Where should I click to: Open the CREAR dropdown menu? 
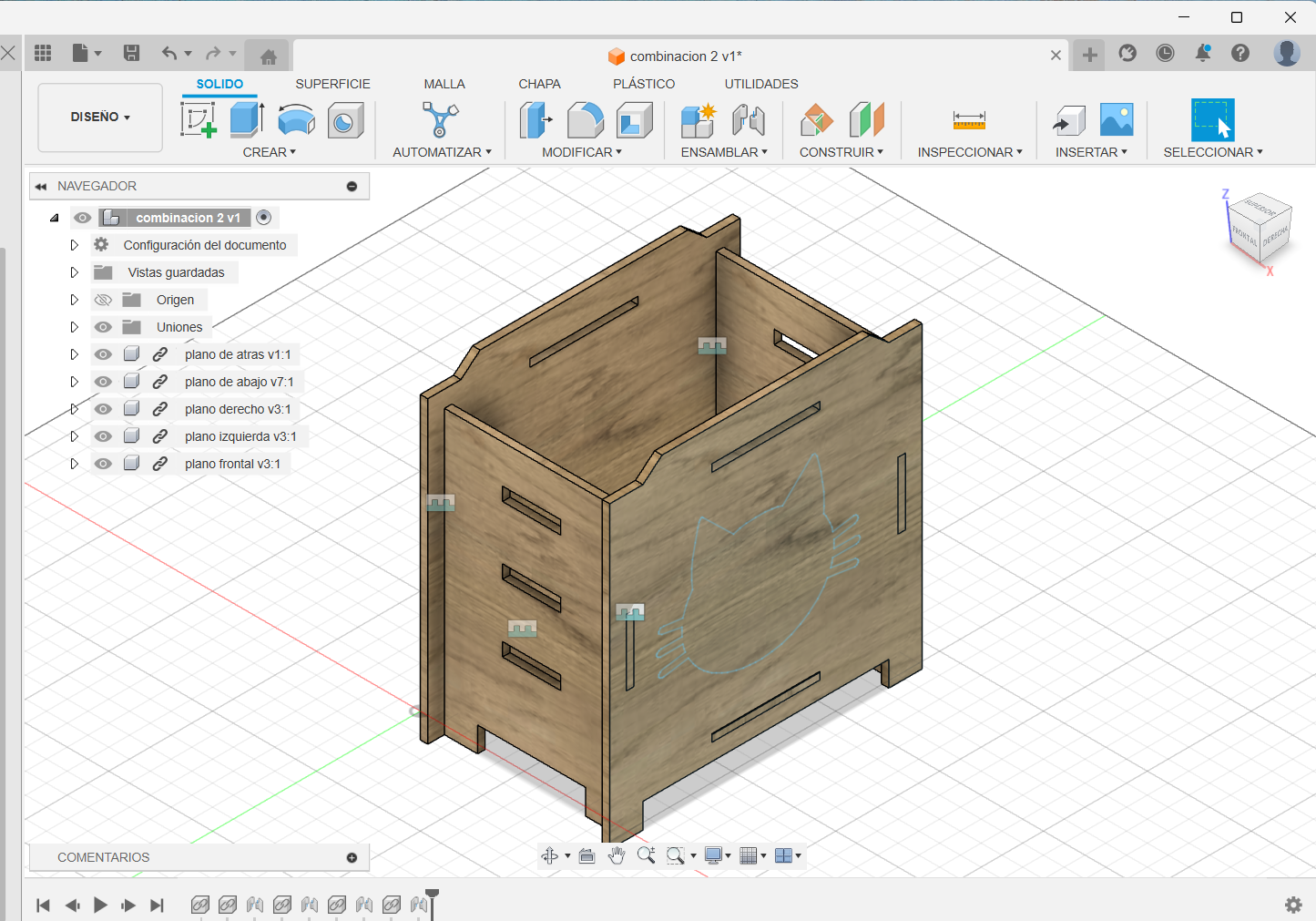click(x=269, y=152)
